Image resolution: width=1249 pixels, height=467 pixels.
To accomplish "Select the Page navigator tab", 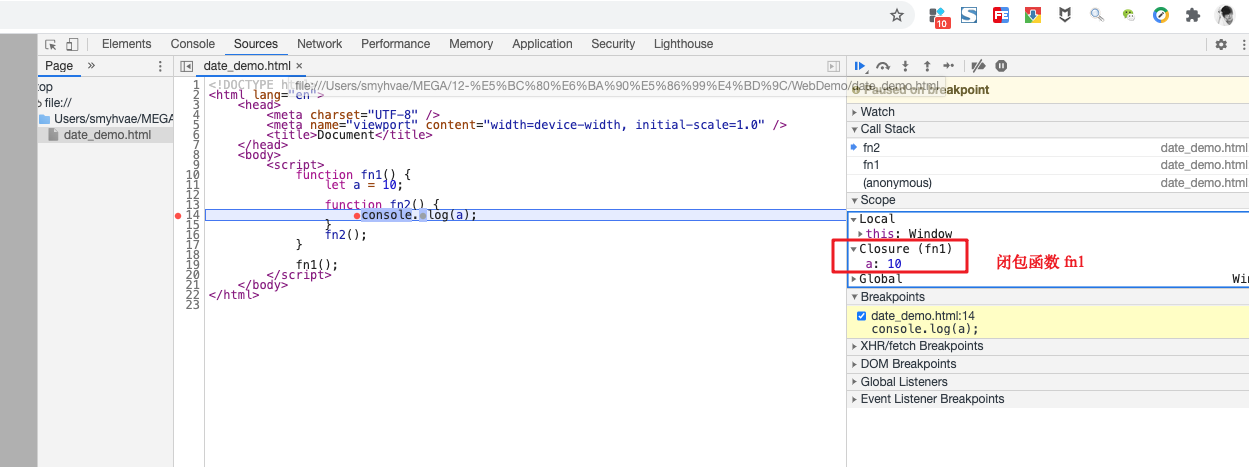I will 59,66.
